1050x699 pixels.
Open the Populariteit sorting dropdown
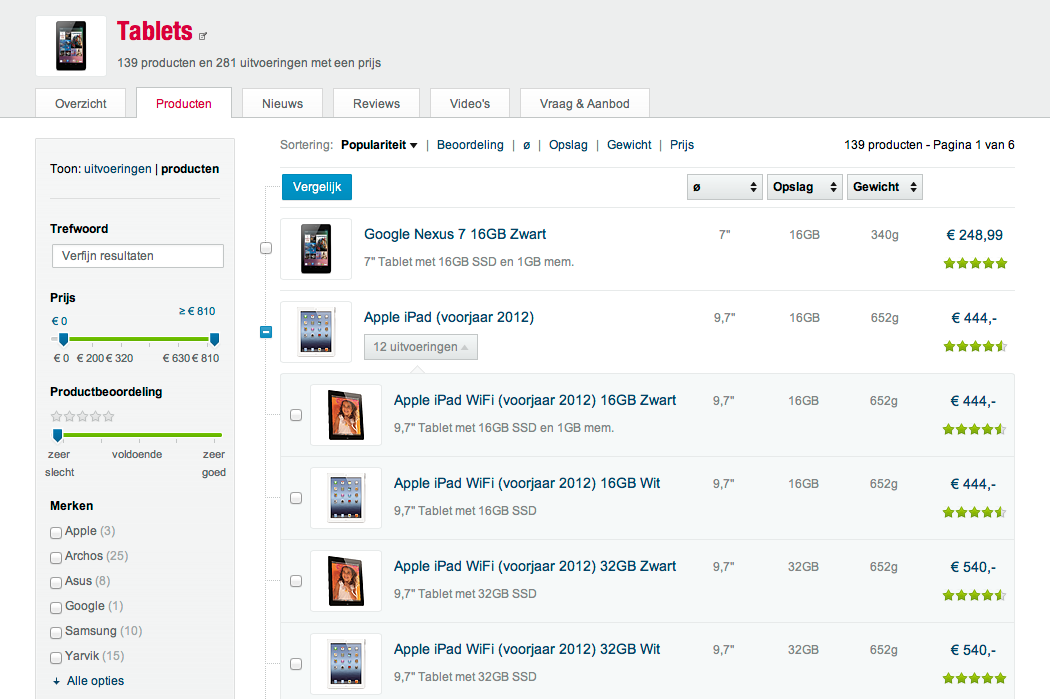(x=379, y=145)
